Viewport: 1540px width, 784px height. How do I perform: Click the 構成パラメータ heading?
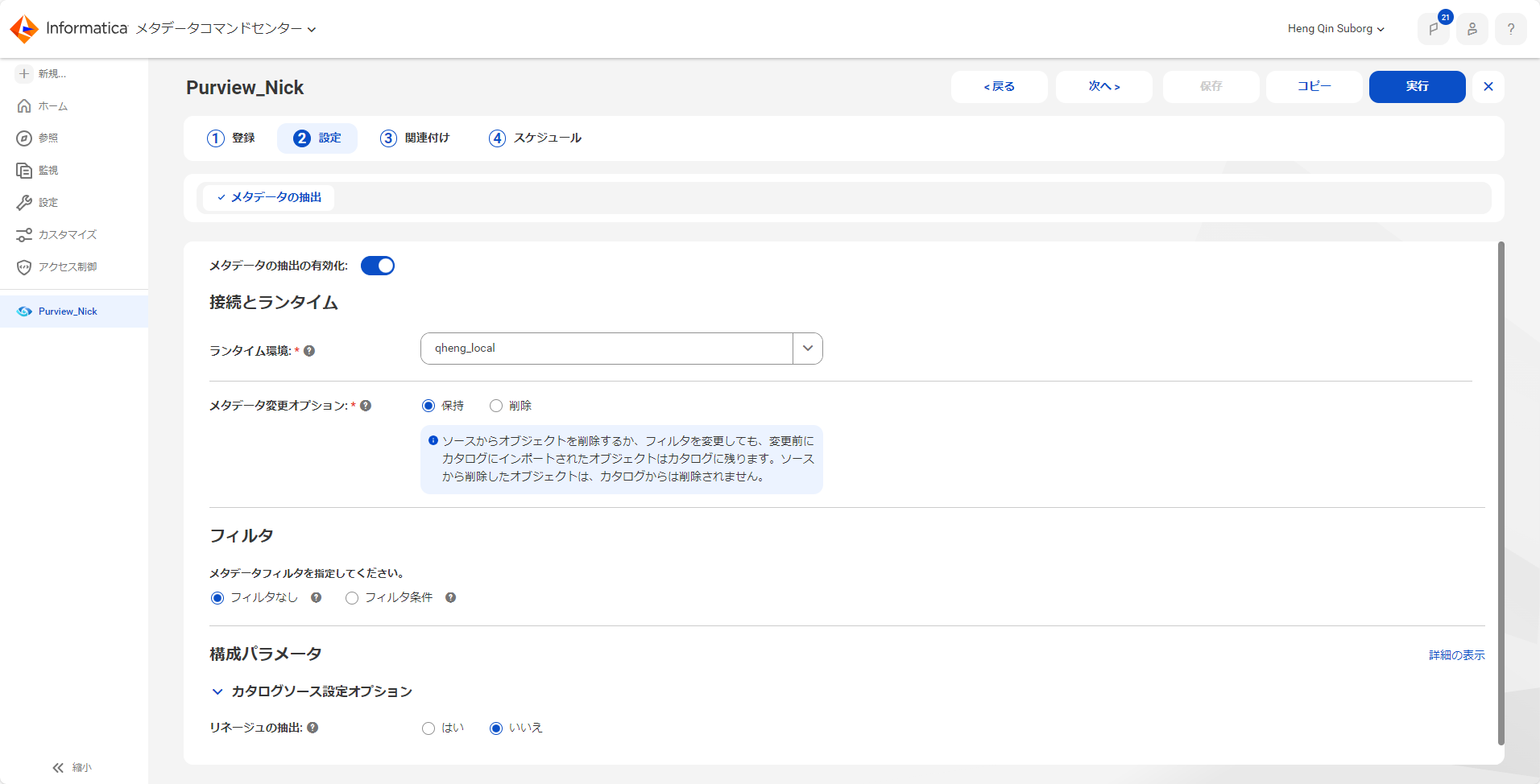pyautogui.click(x=266, y=654)
